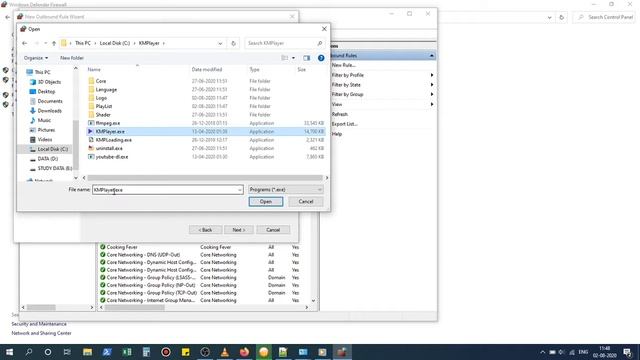Select Local Disk (C:) in navigation pane

(x=53, y=149)
